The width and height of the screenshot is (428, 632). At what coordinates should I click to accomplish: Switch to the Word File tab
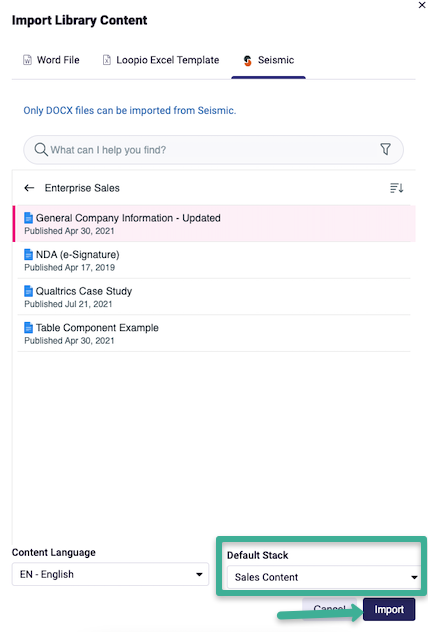[51, 60]
